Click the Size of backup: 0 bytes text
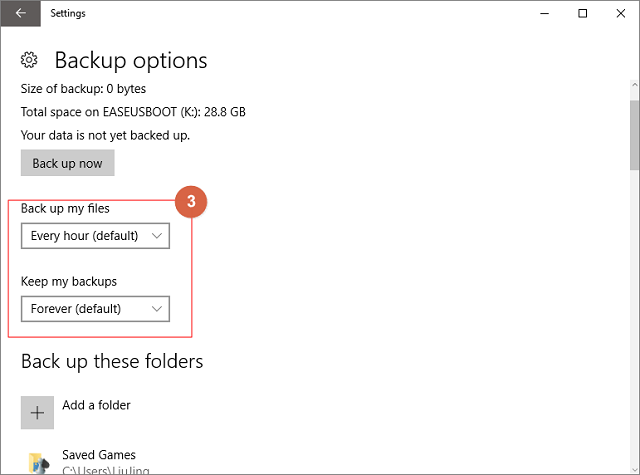 (83, 89)
